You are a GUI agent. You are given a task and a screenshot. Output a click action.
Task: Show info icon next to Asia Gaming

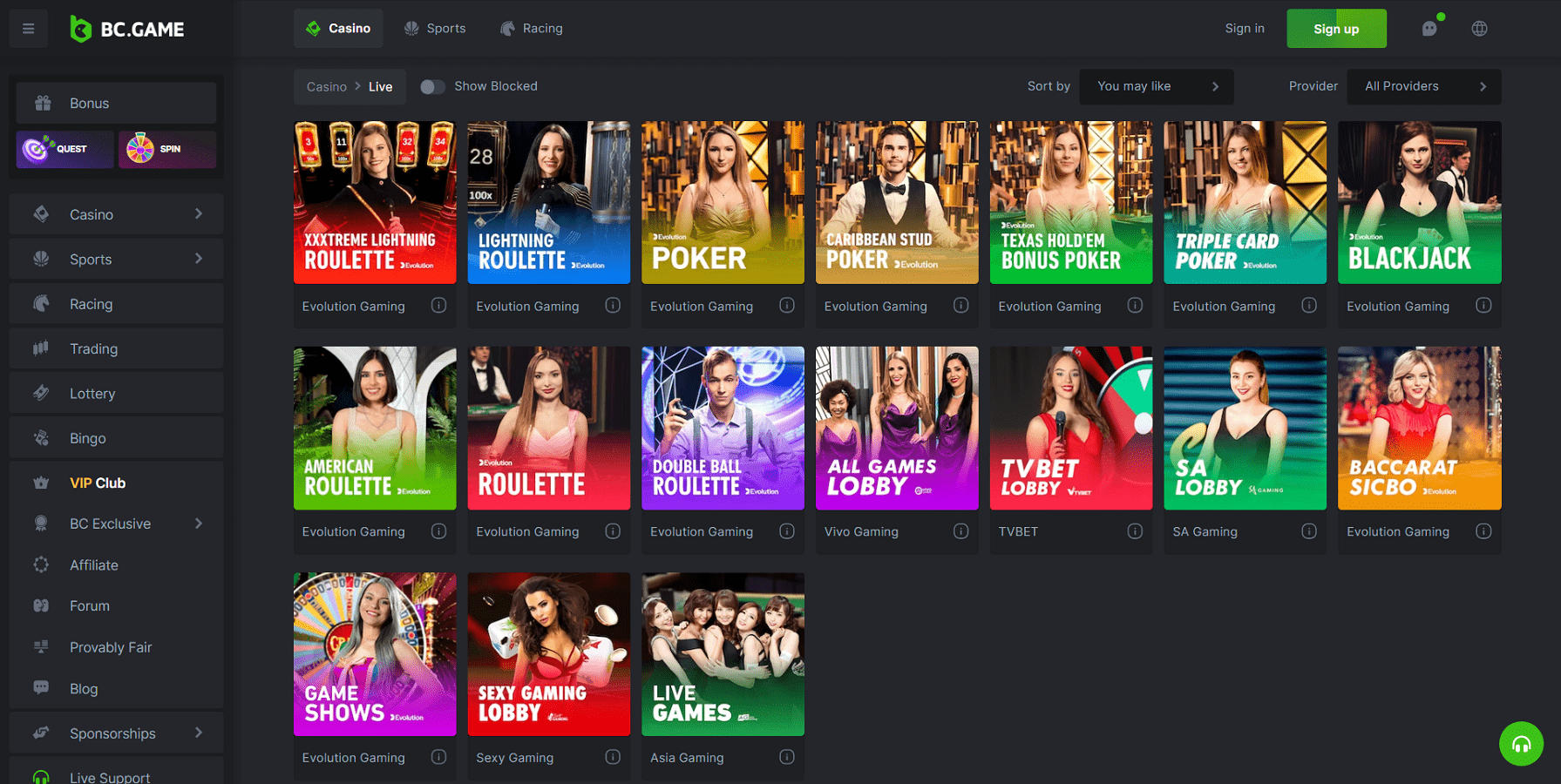[x=787, y=757]
